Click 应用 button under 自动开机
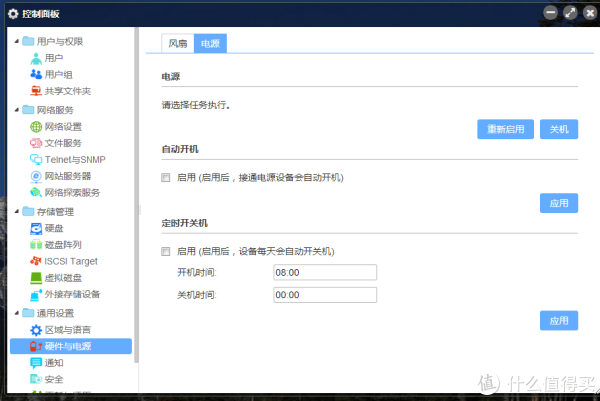The image size is (600, 401). (x=559, y=203)
